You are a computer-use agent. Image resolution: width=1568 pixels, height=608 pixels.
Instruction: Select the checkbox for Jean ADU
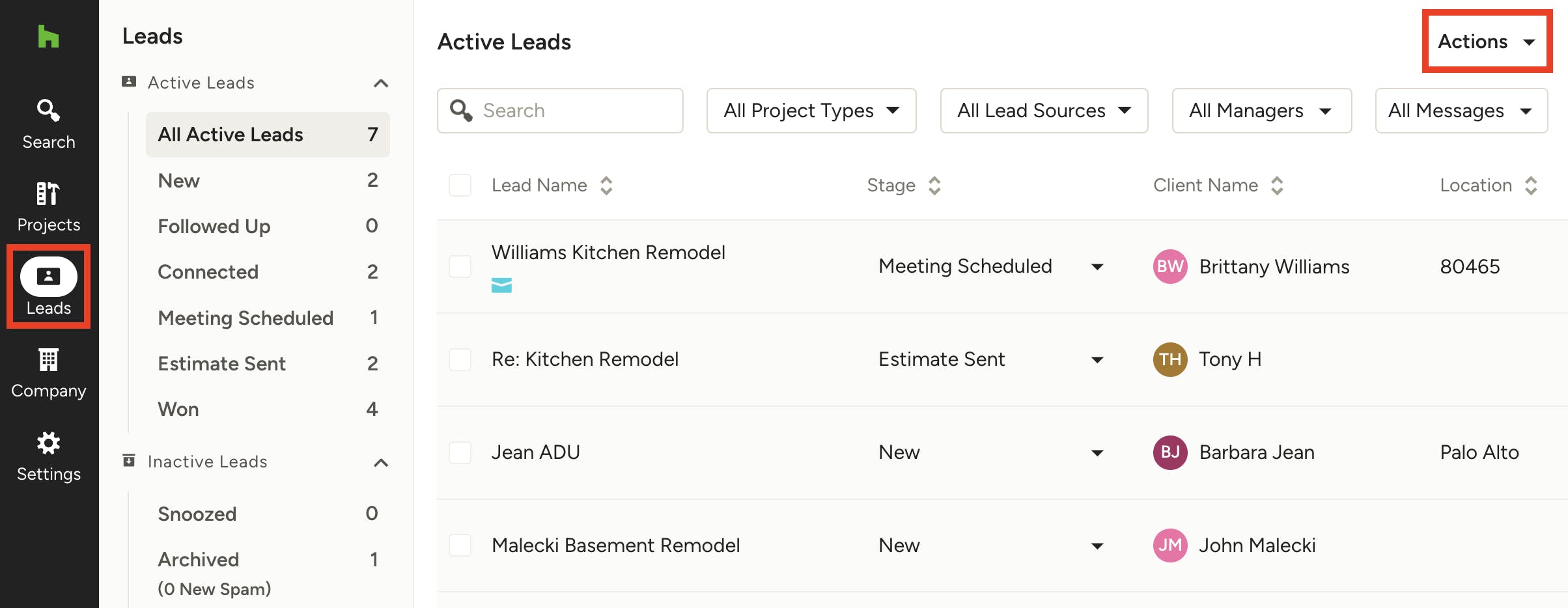pos(460,452)
